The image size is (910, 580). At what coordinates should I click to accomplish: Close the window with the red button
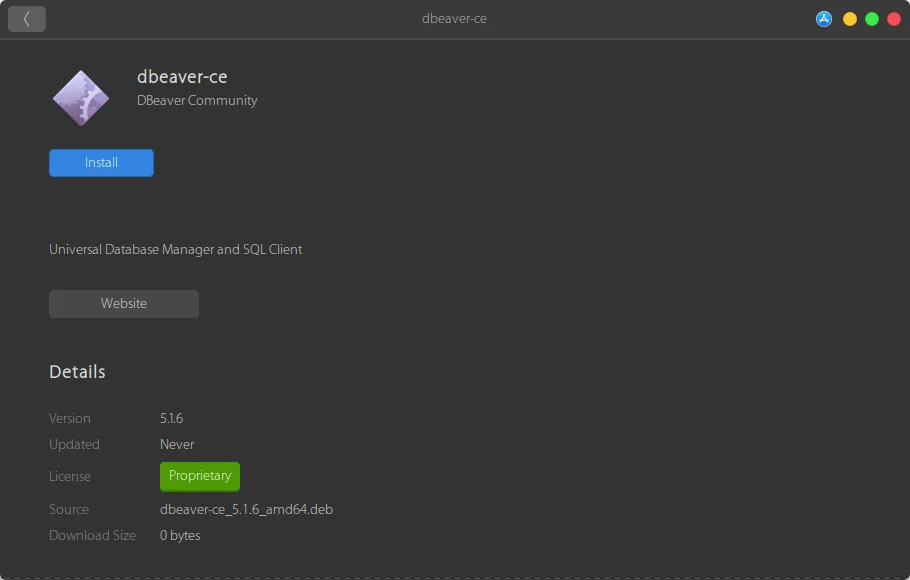pyautogui.click(x=894, y=19)
